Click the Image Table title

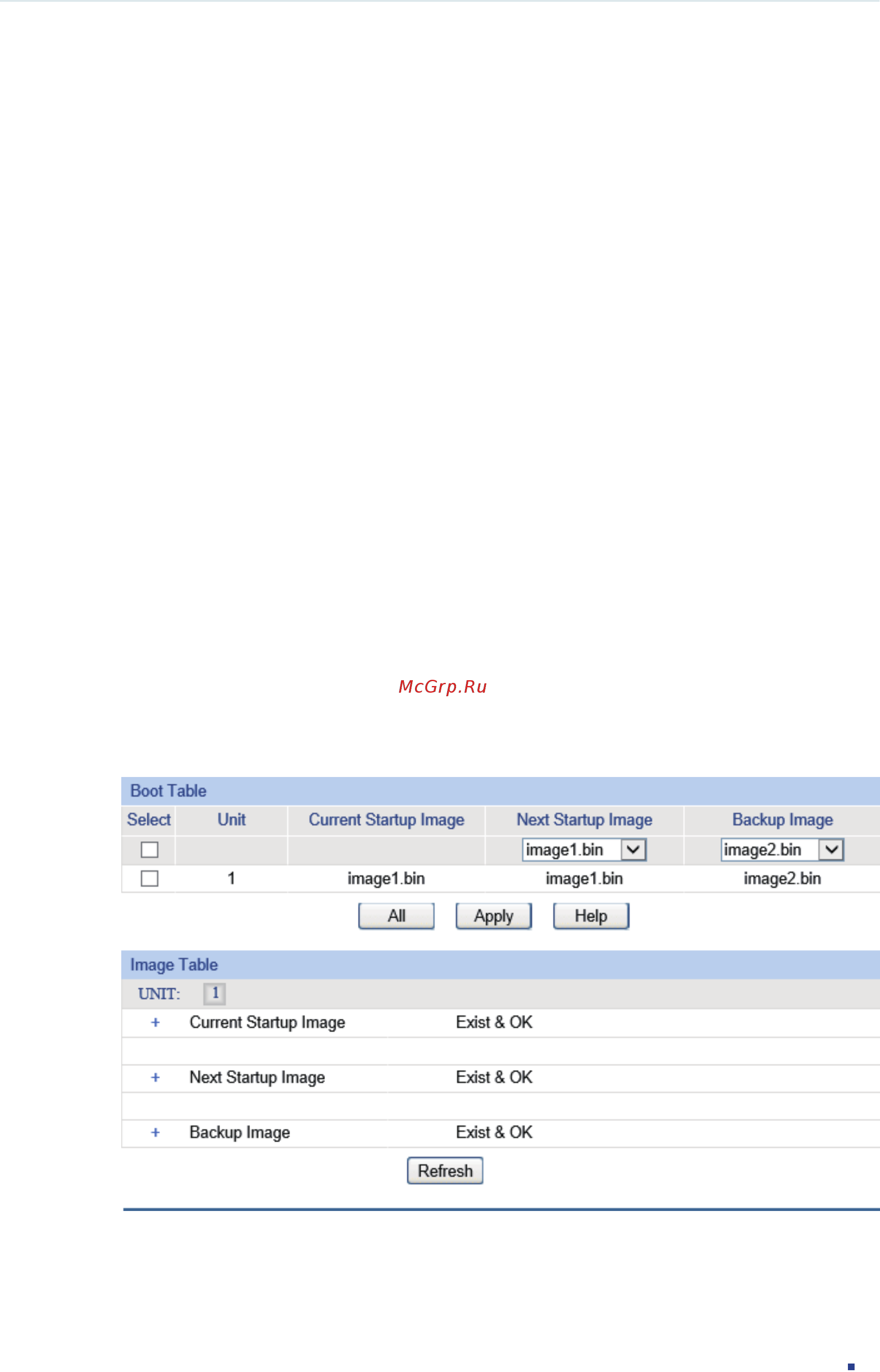coord(174,965)
